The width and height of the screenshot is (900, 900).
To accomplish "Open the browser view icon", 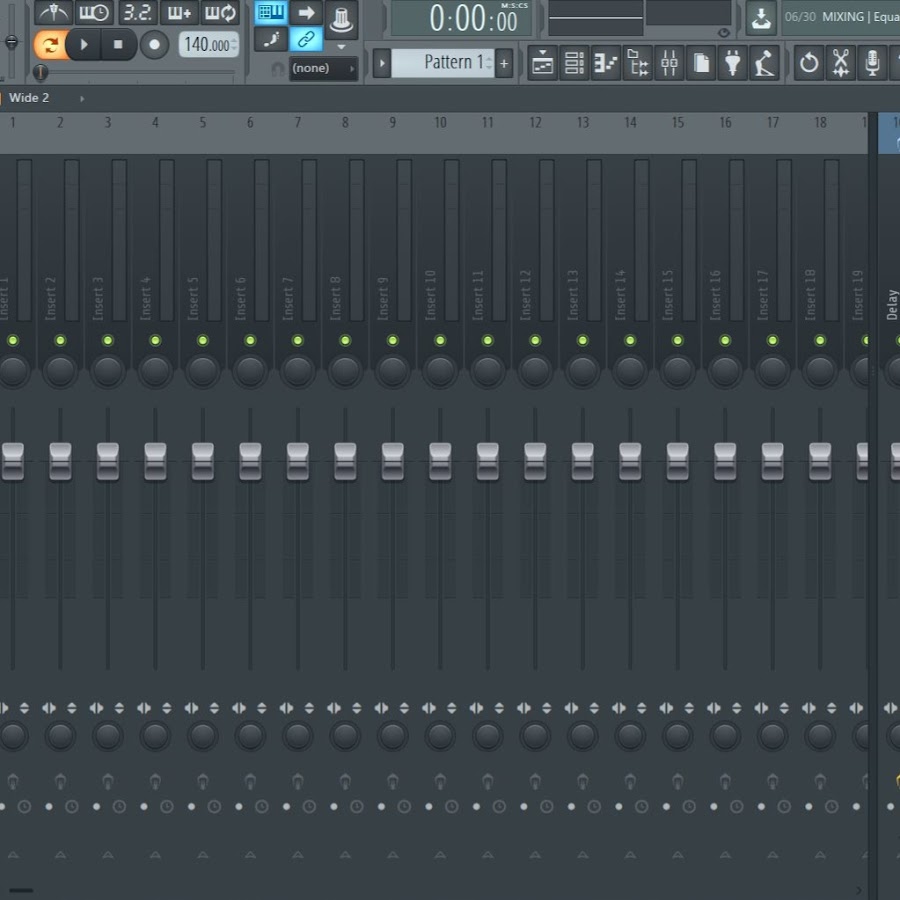I will click(x=638, y=63).
